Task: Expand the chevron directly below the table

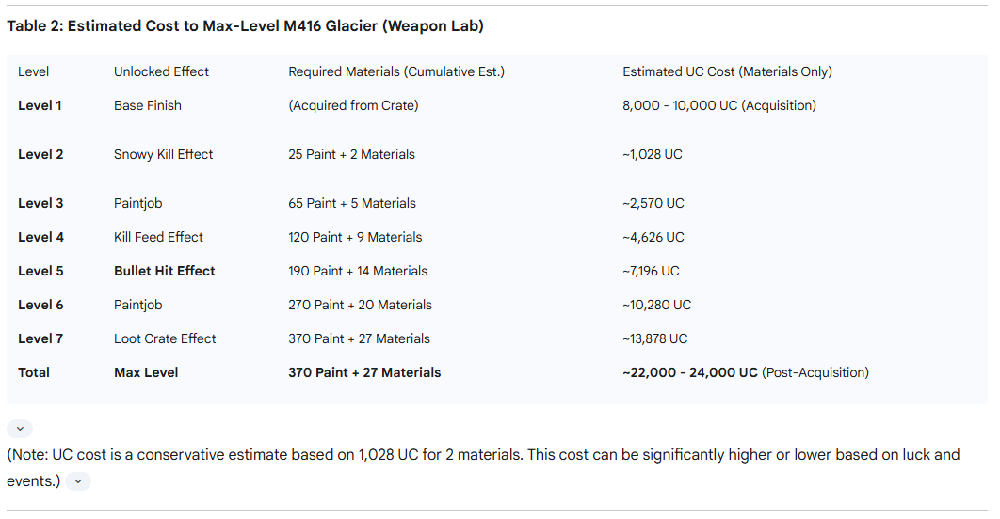Action: (x=20, y=428)
